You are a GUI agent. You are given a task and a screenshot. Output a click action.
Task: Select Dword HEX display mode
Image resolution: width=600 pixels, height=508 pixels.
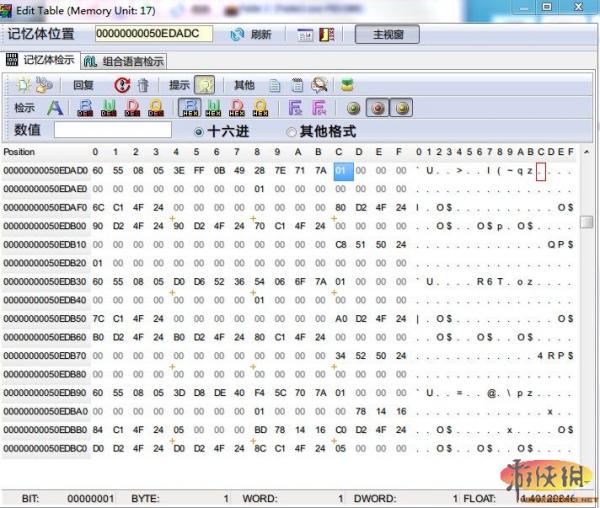(236, 108)
